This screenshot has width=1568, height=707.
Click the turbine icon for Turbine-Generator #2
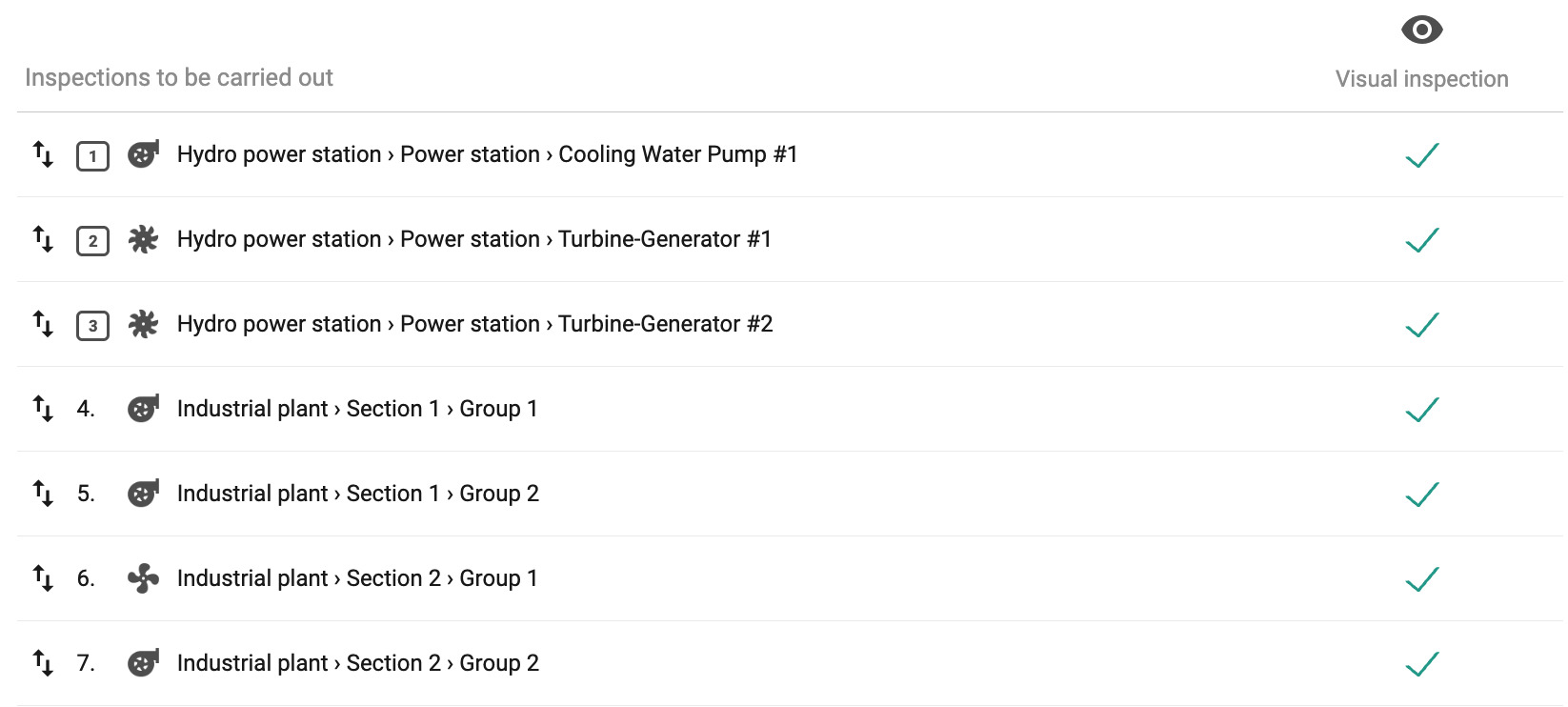click(143, 324)
